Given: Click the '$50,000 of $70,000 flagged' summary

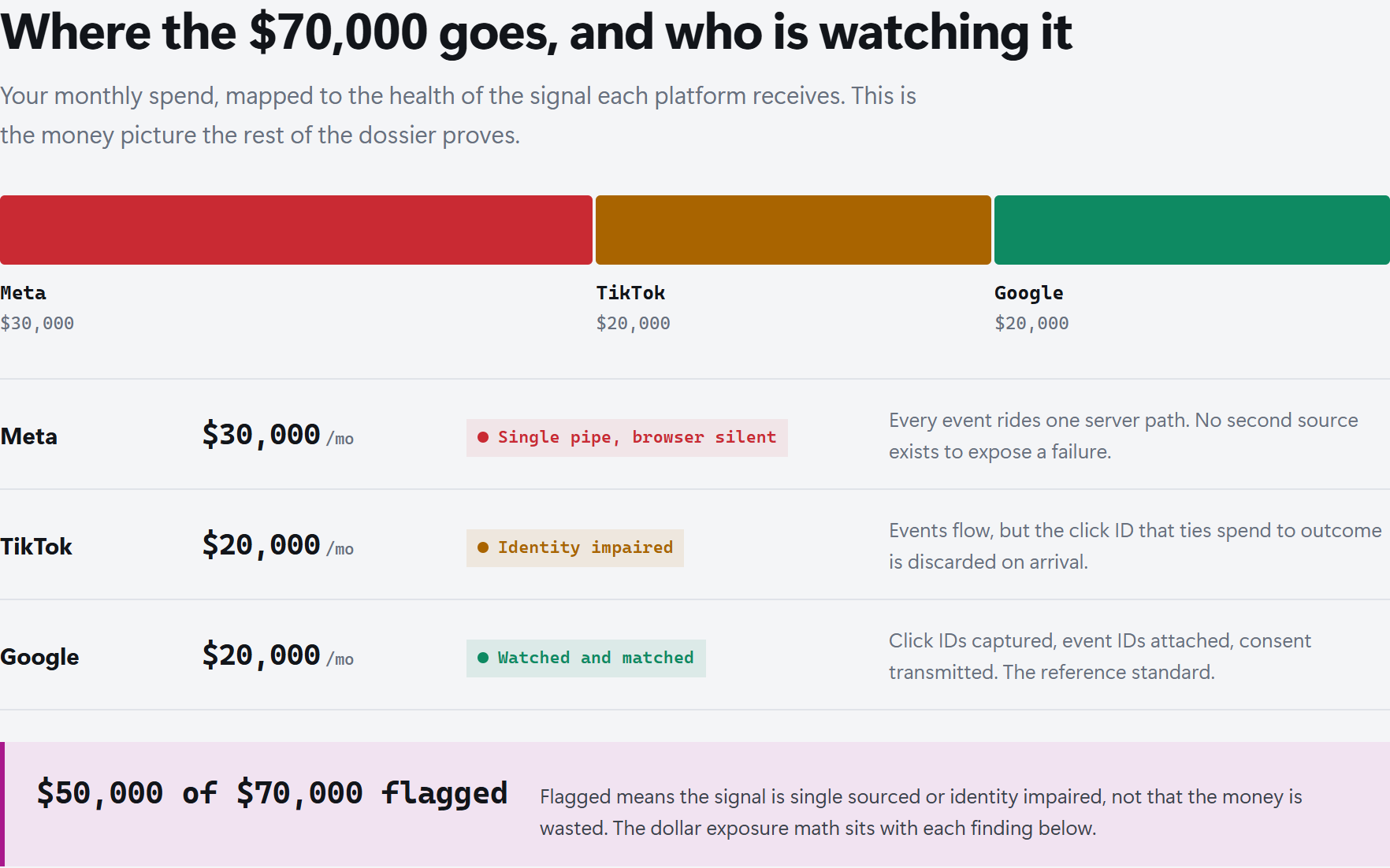Looking at the screenshot, I should point(273,793).
